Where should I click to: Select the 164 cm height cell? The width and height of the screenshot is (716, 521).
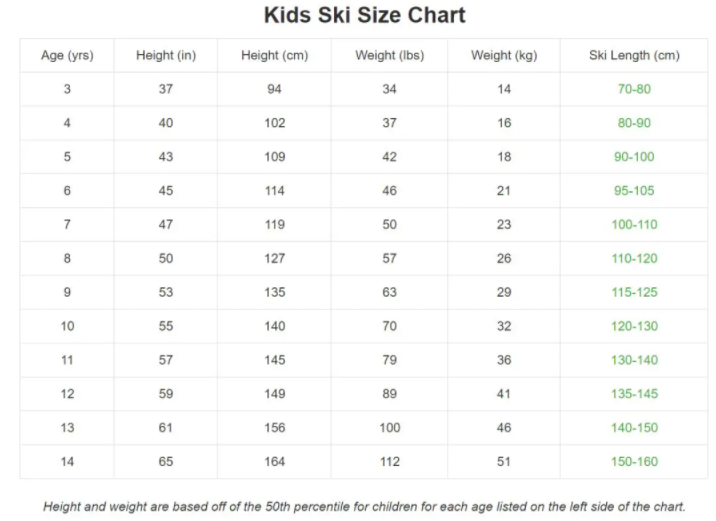[x=274, y=461]
